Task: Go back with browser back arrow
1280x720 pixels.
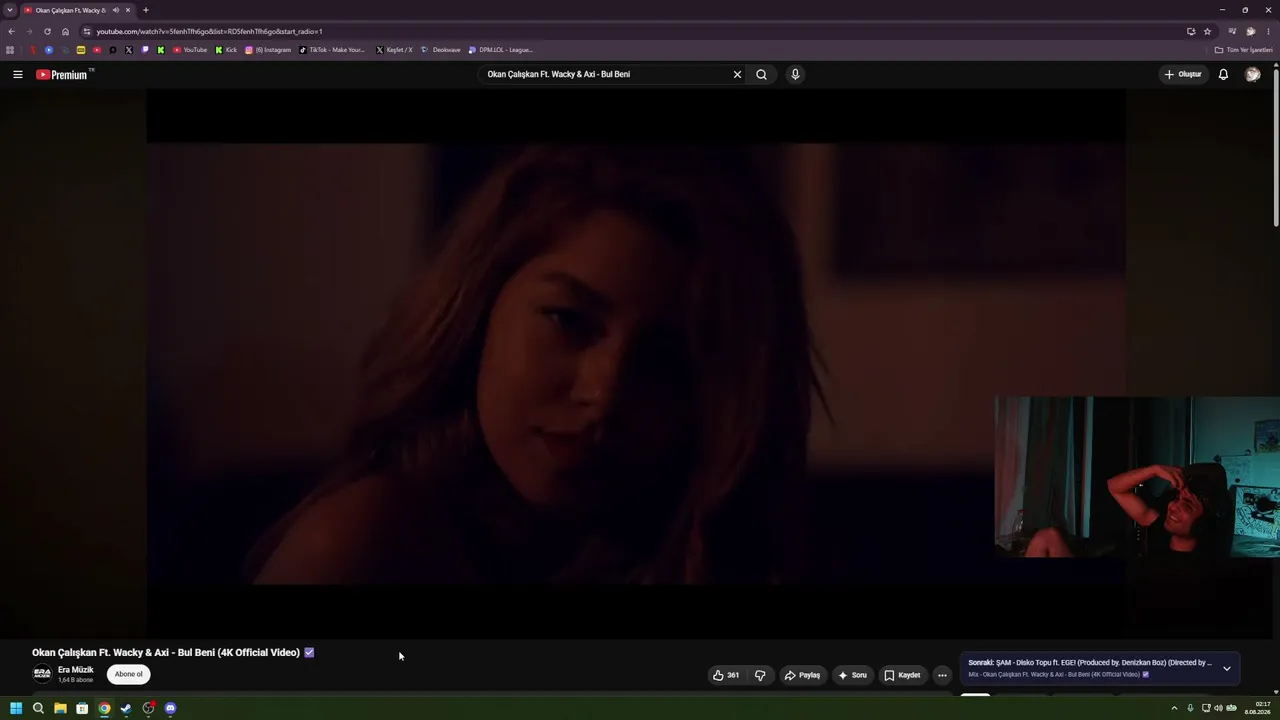Action: [x=11, y=31]
